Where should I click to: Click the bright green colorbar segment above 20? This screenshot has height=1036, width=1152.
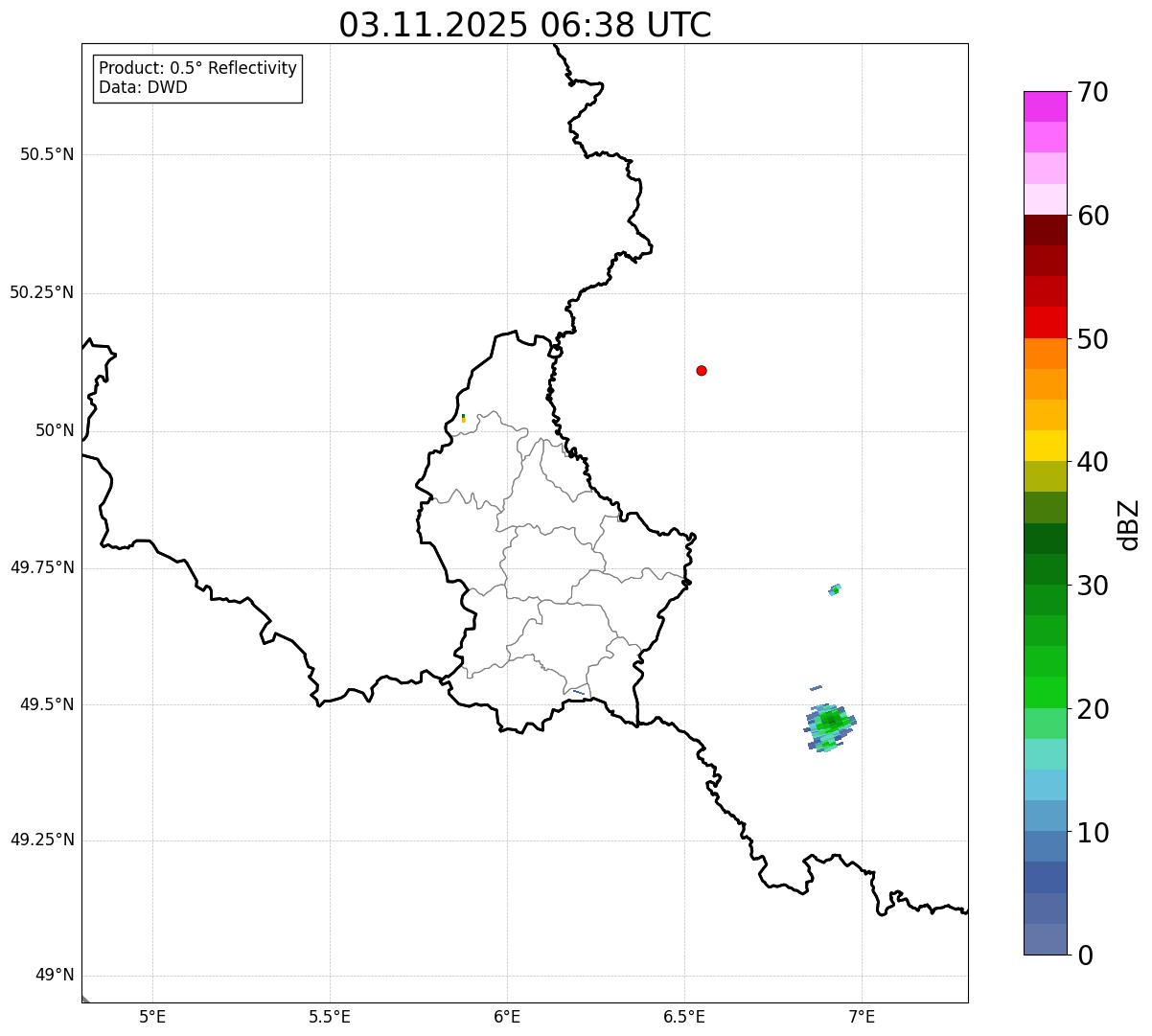point(1045,692)
